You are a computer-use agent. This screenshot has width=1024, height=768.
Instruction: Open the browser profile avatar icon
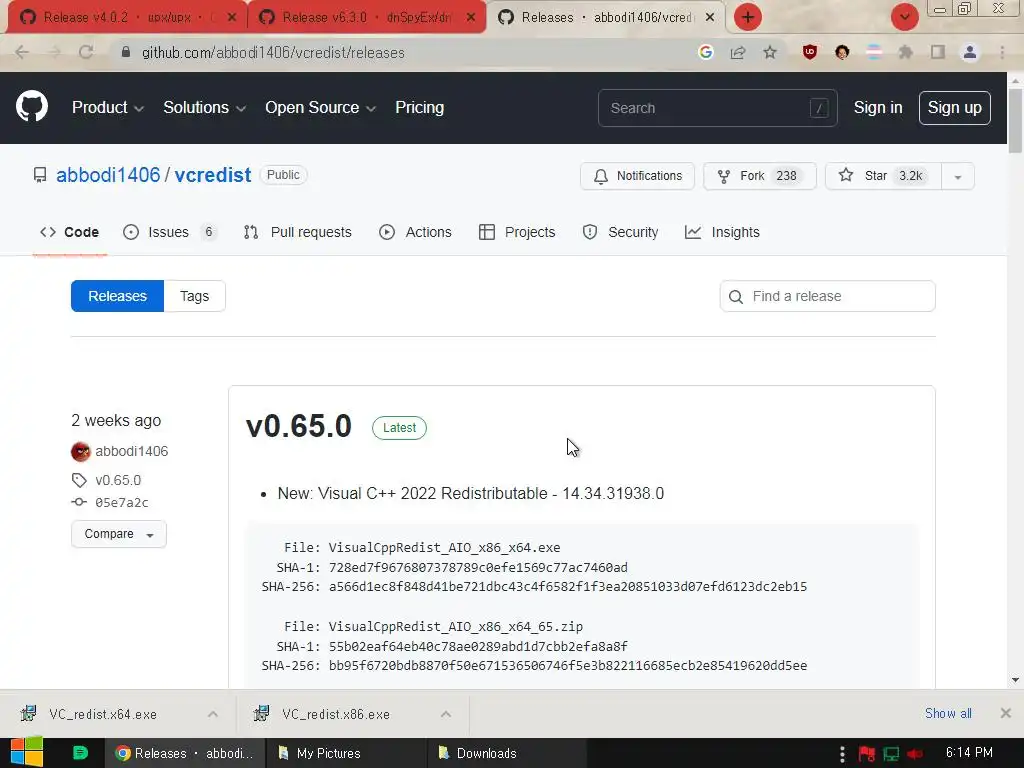[x=970, y=52]
